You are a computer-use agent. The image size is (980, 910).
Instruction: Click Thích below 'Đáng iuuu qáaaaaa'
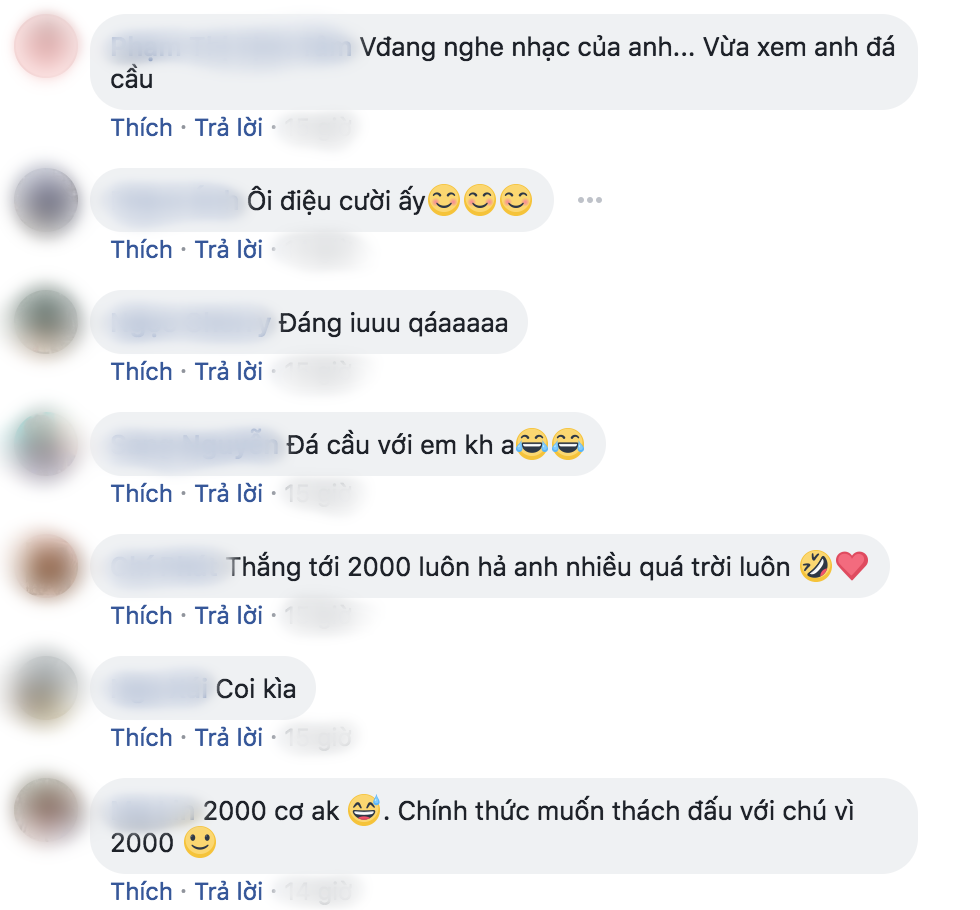click(x=142, y=371)
